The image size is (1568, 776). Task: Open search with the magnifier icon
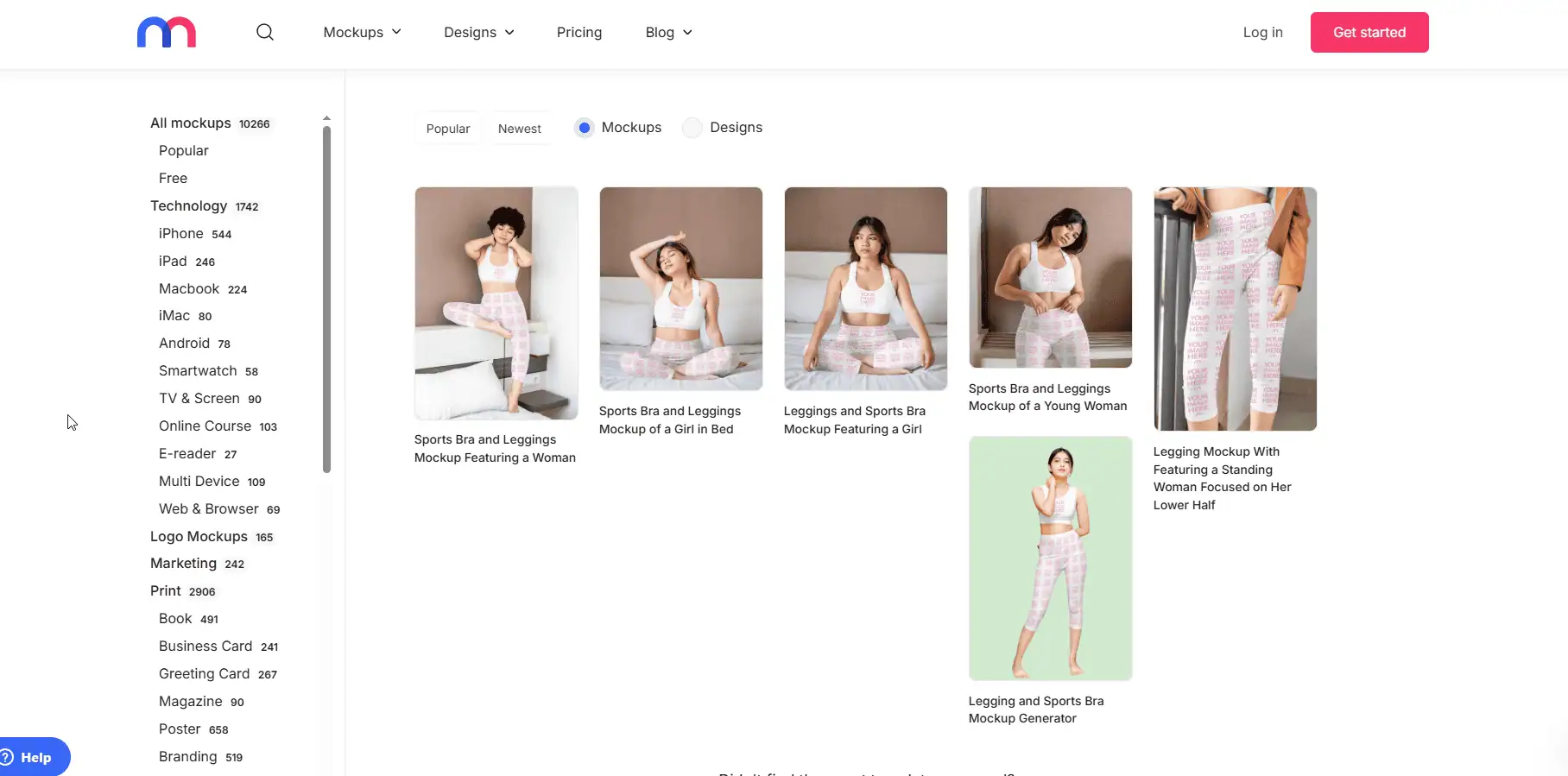[265, 33]
